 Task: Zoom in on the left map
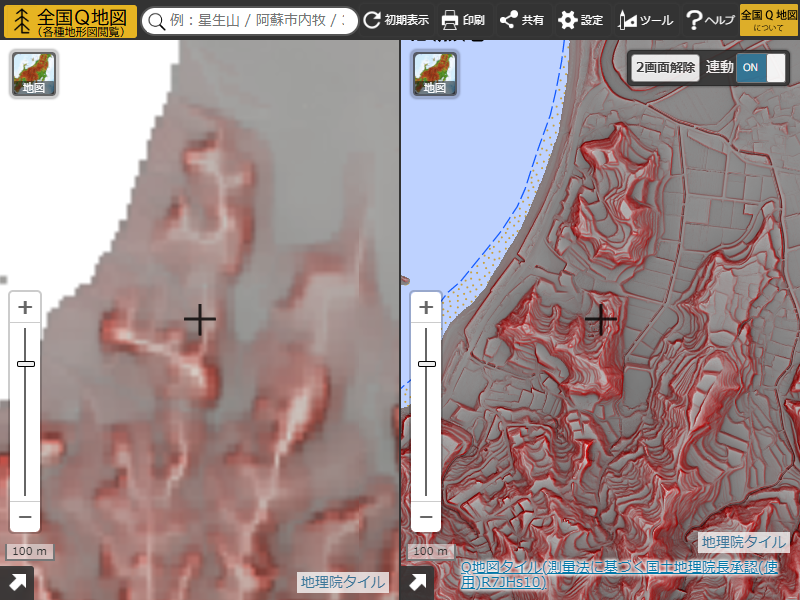[25, 307]
